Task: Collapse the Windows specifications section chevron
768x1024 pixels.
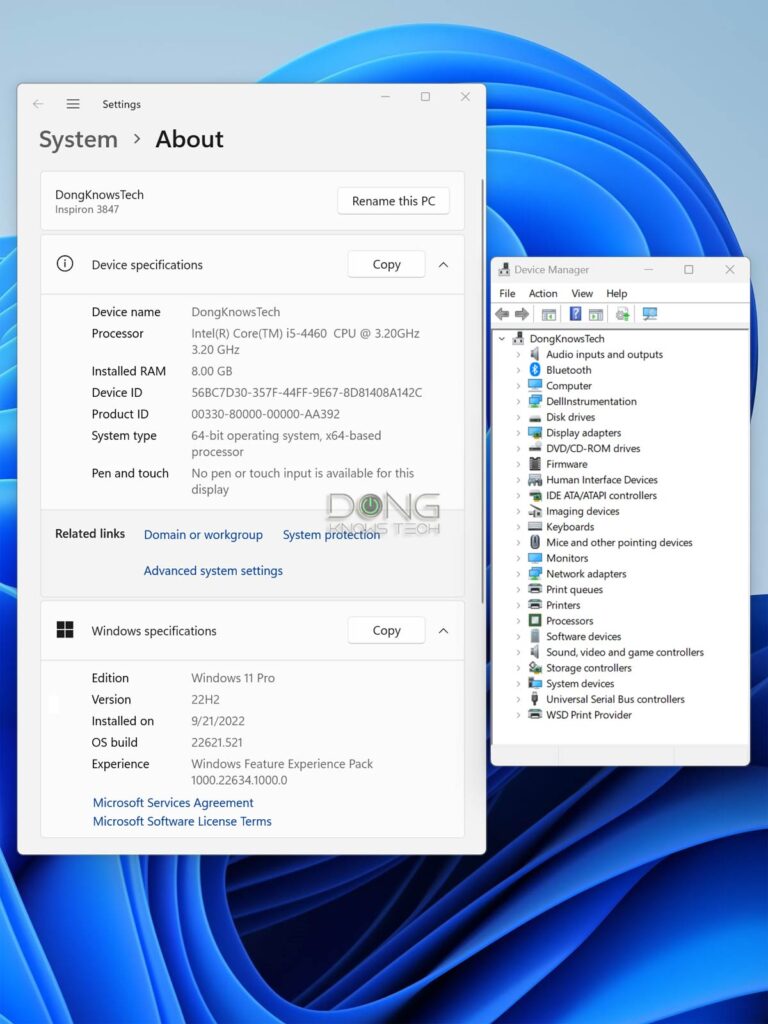Action: pyautogui.click(x=443, y=630)
